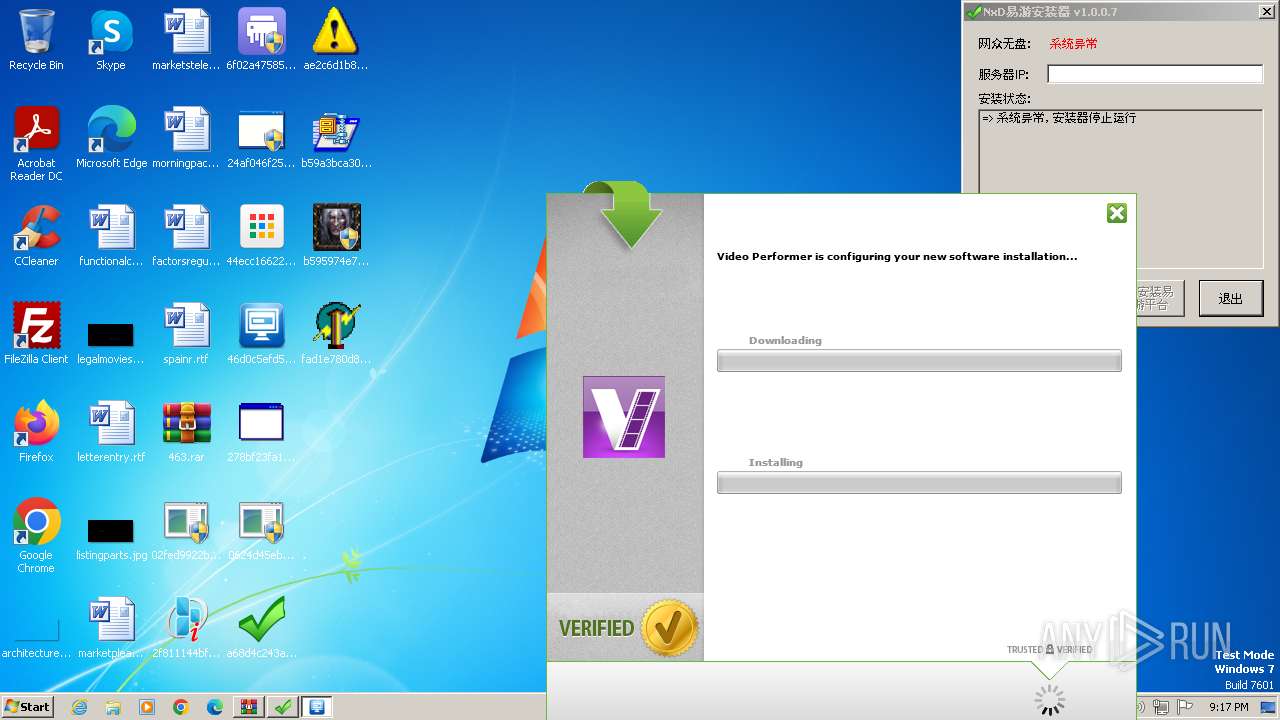The image size is (1280, 720).
Task: Click the partially hidden 安装易游平台 install button
Action: click(x=1159, y=298)
